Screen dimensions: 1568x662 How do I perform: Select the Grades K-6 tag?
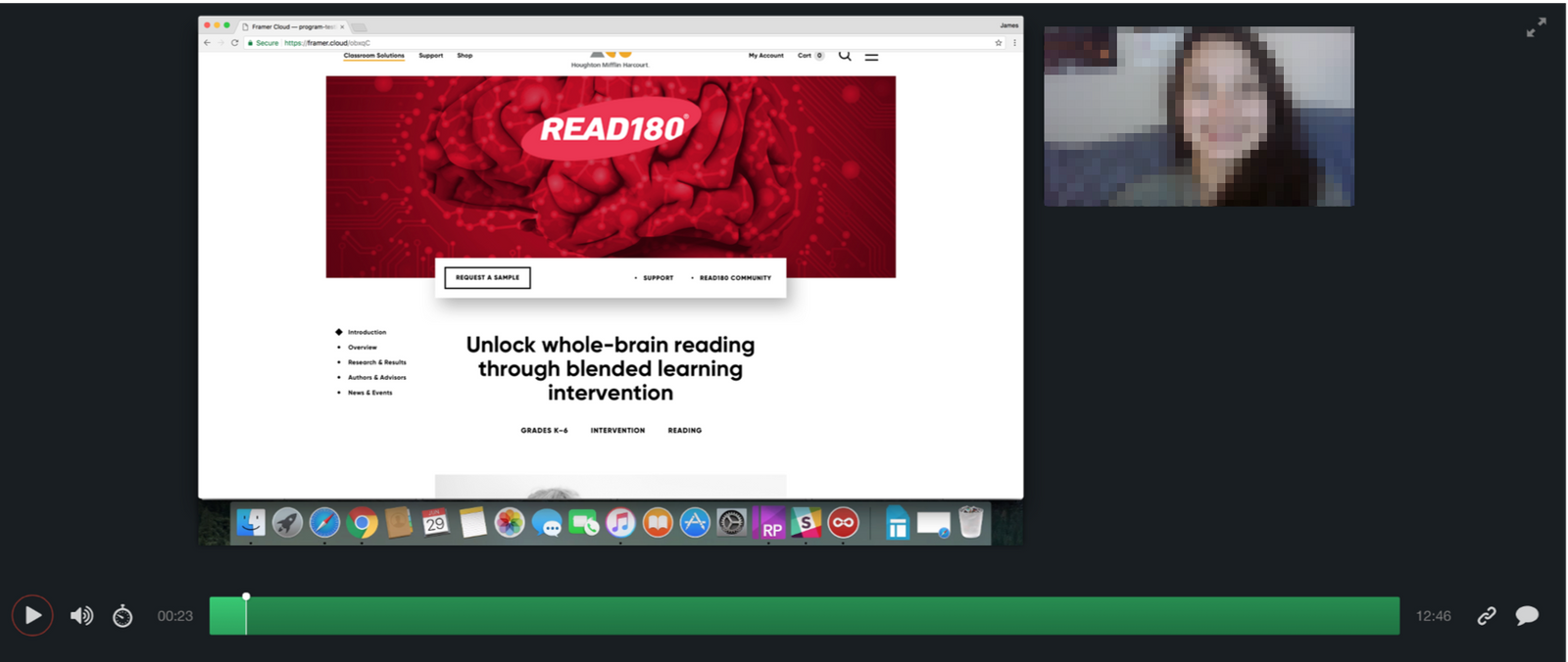(x=544, y=431)
